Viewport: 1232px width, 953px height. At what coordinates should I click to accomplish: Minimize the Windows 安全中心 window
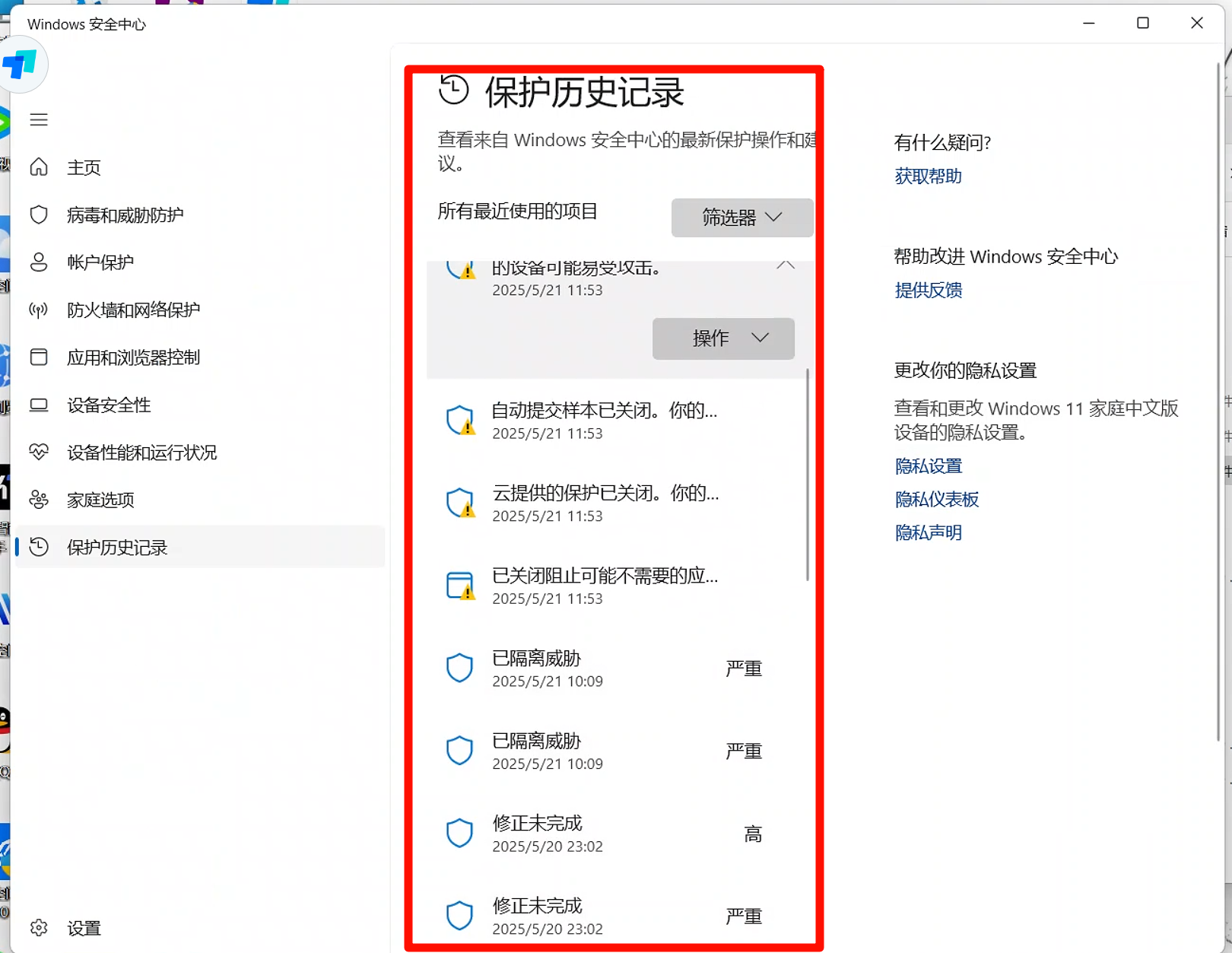click(1089, 23)
